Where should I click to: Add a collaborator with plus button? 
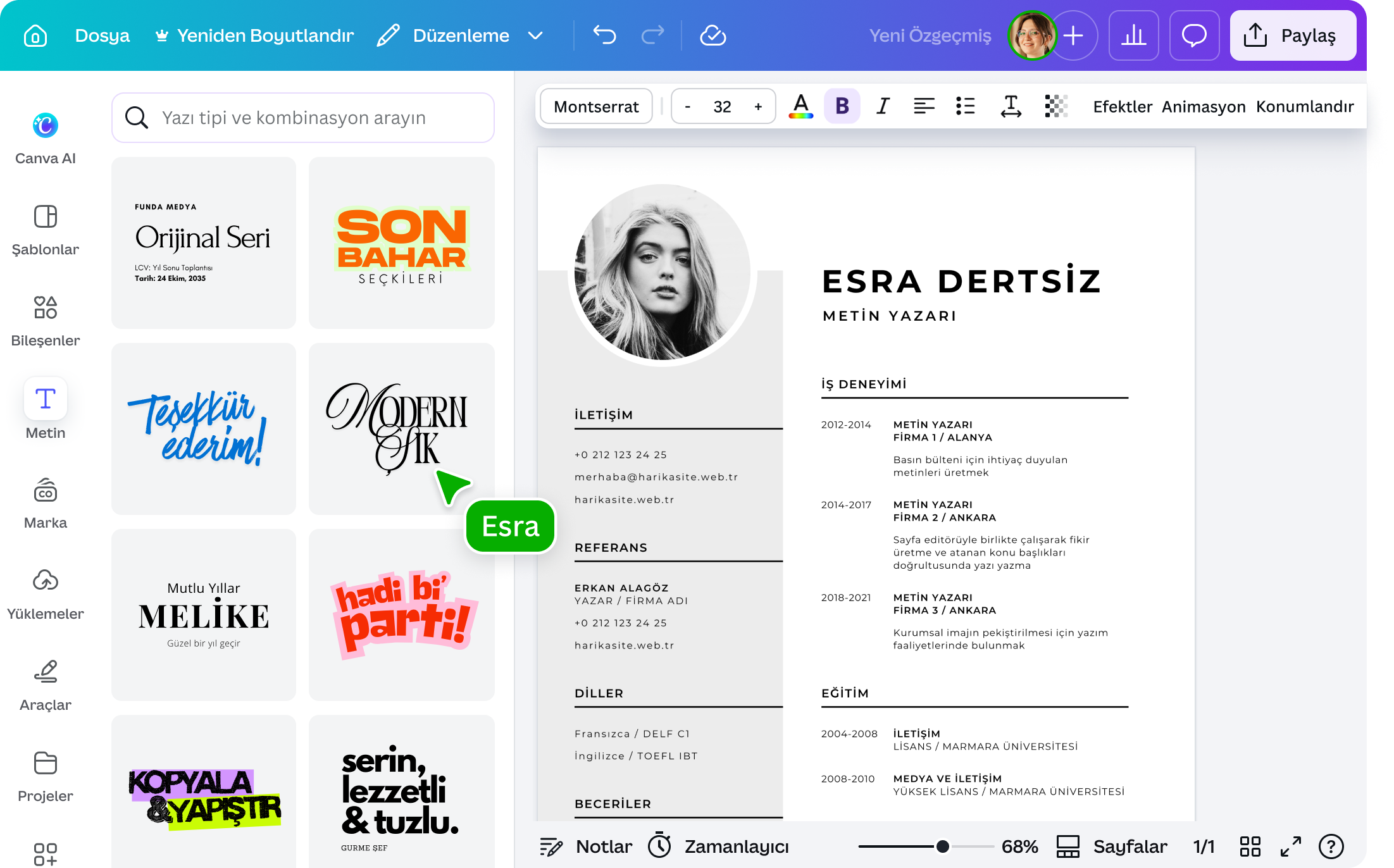pyautogui.click(x=1073, y=35)
